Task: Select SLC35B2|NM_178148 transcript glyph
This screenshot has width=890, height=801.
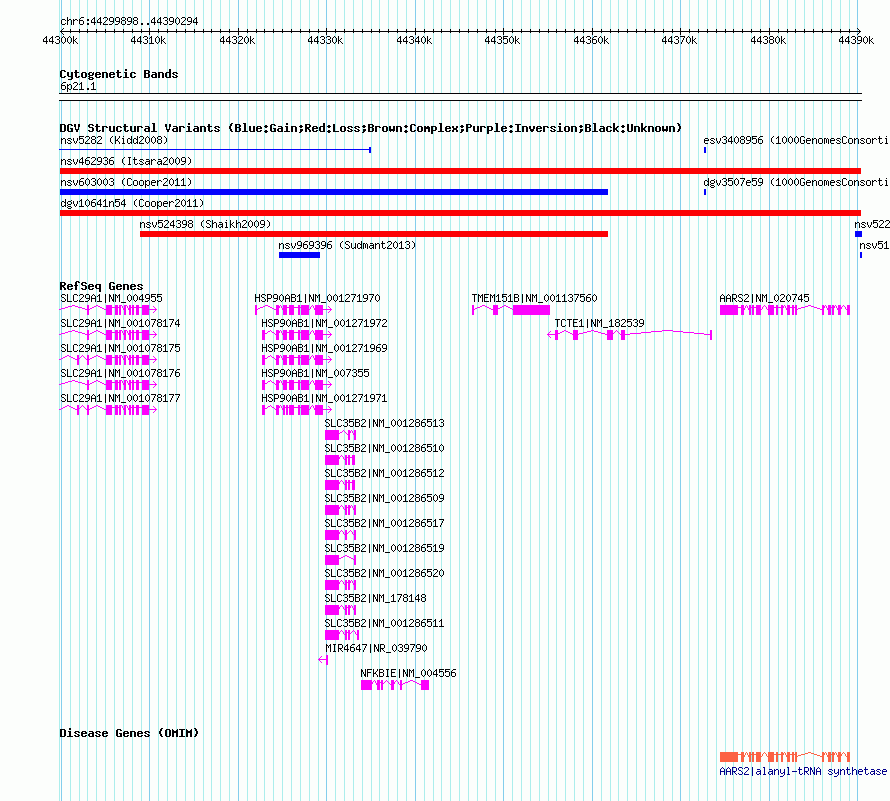Action: (x=341, y=610)
